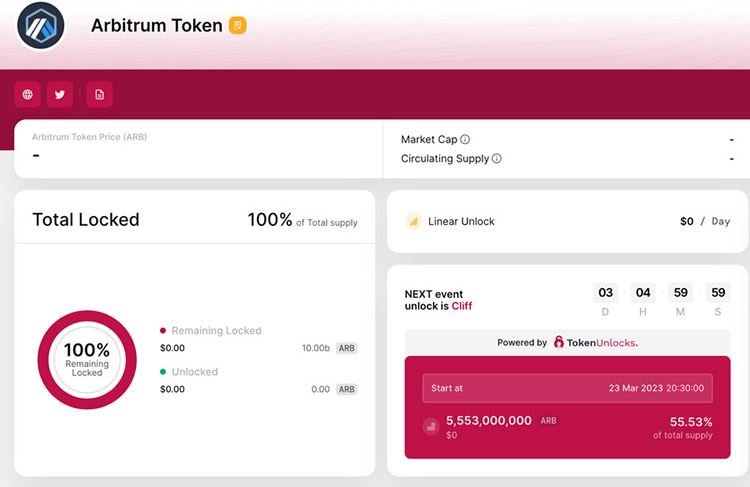
Task: Click info icon next to Market Cap
Action: [465, 140]
